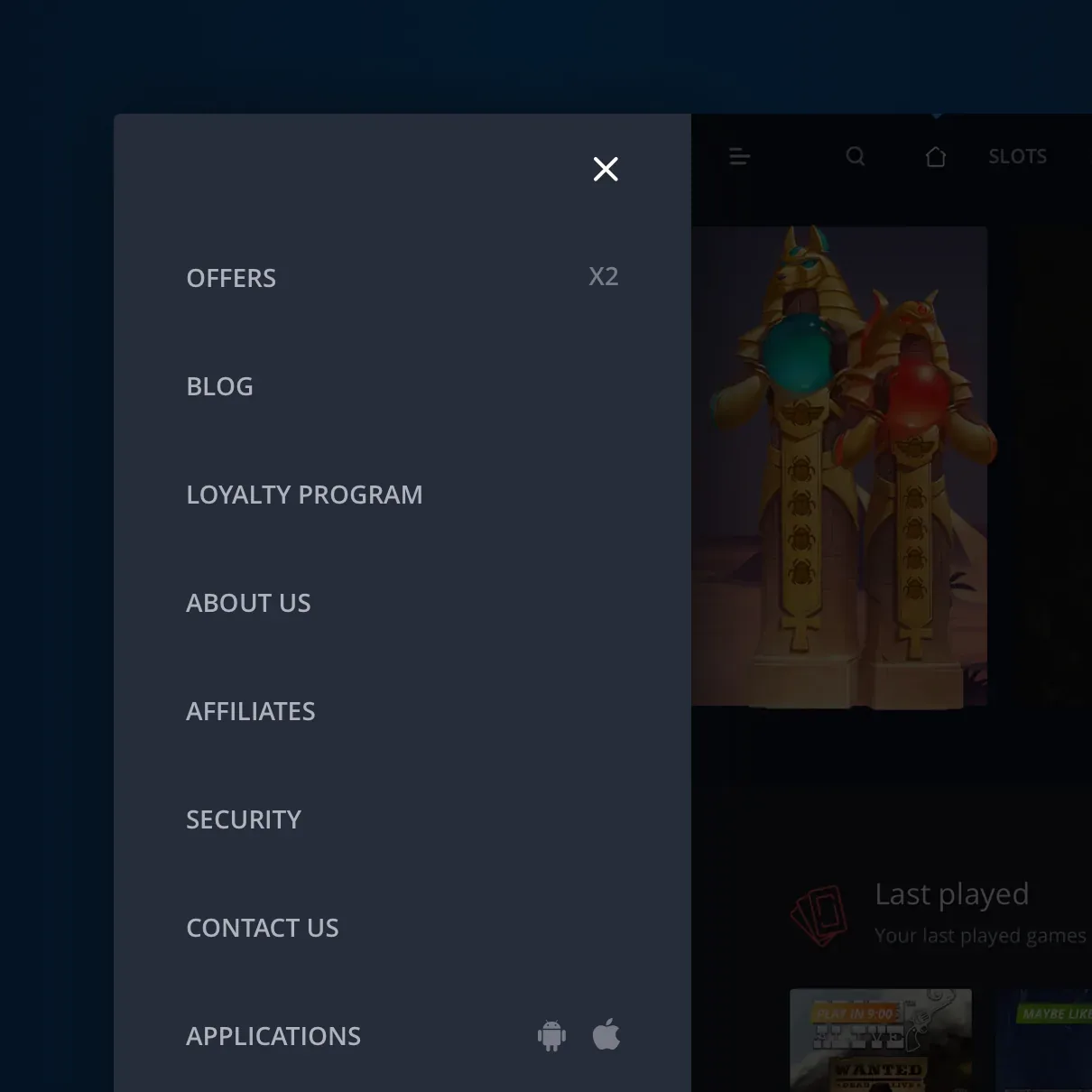Switch to the SLOTS tab
The height and width of the screenshot is (1092, 1092).
(1018, 156)
